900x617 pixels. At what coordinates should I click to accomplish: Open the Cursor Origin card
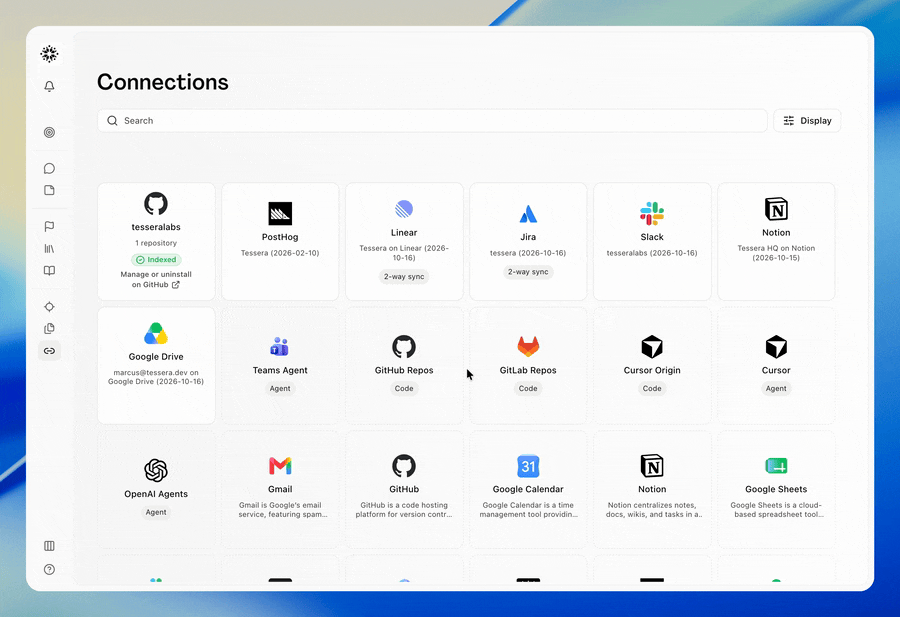(x=652, y=366)
